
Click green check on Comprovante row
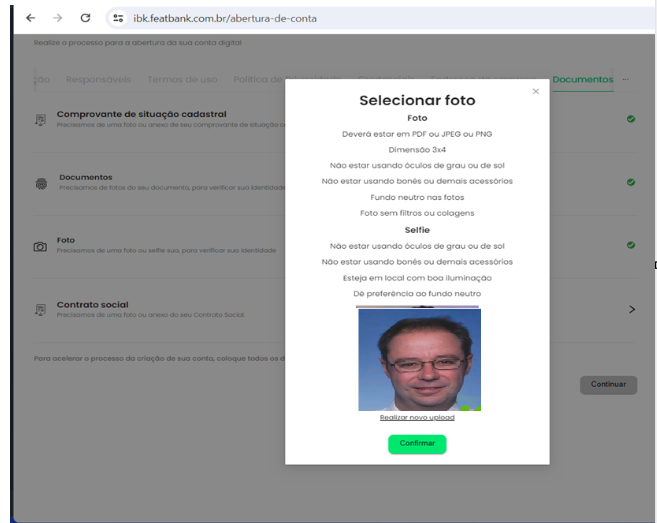[631, 119]
